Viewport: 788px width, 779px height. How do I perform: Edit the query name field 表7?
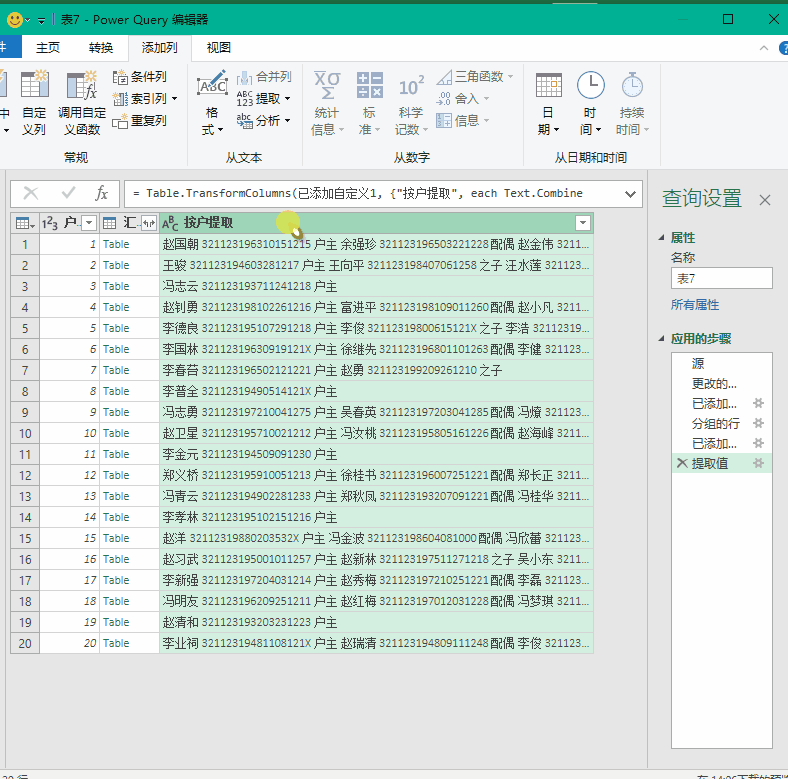721,278
